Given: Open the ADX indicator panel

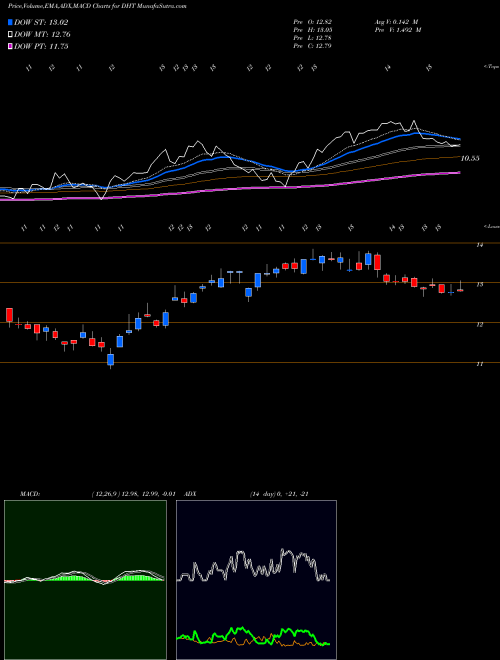Looking at the screenshot, I should 256,580.
